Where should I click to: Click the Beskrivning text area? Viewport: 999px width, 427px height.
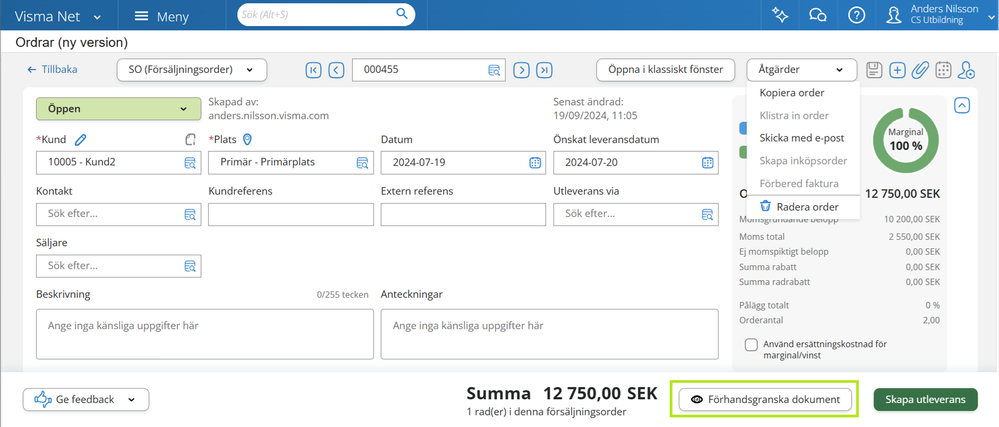(x=205, y=335)
